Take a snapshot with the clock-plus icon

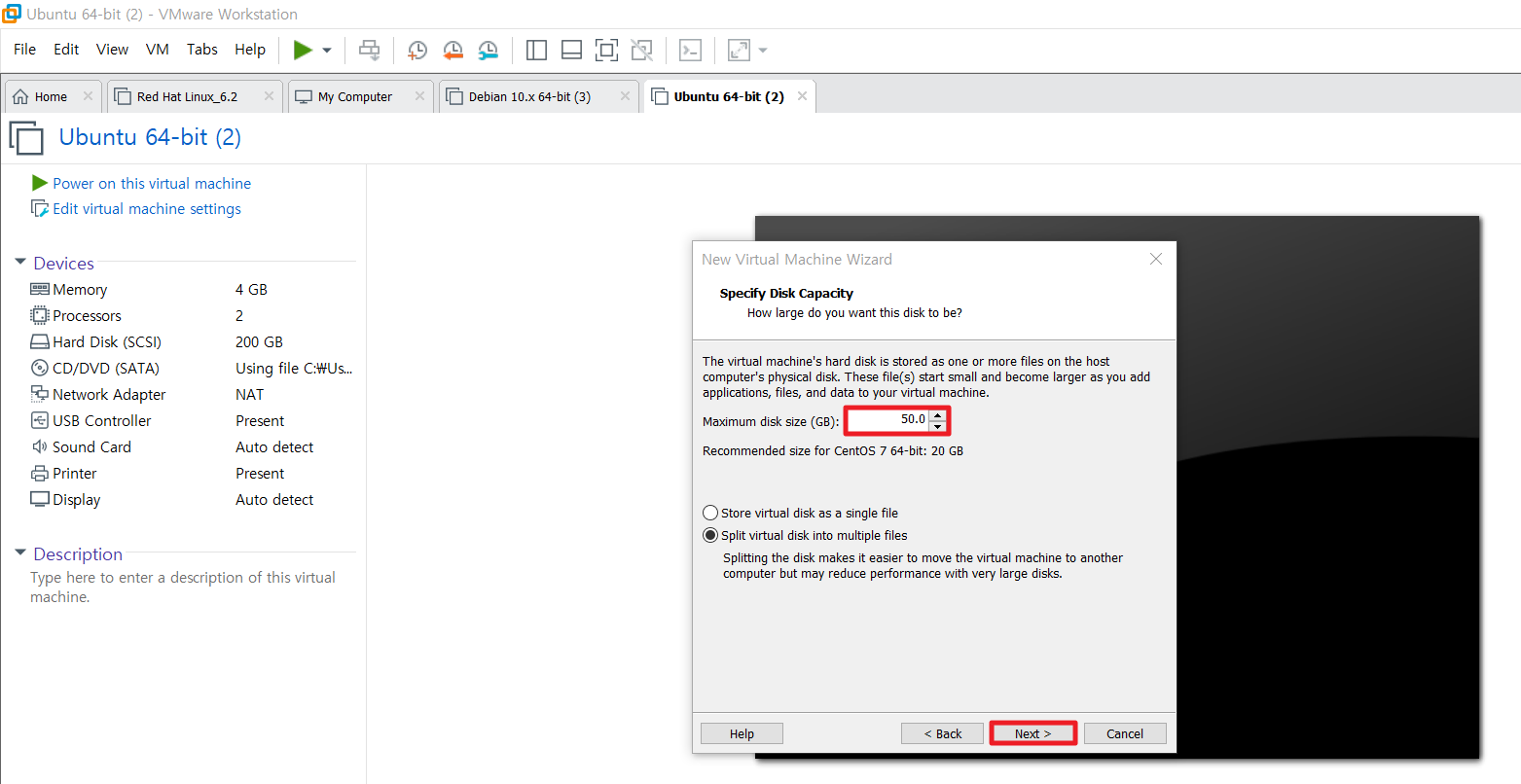417,50
